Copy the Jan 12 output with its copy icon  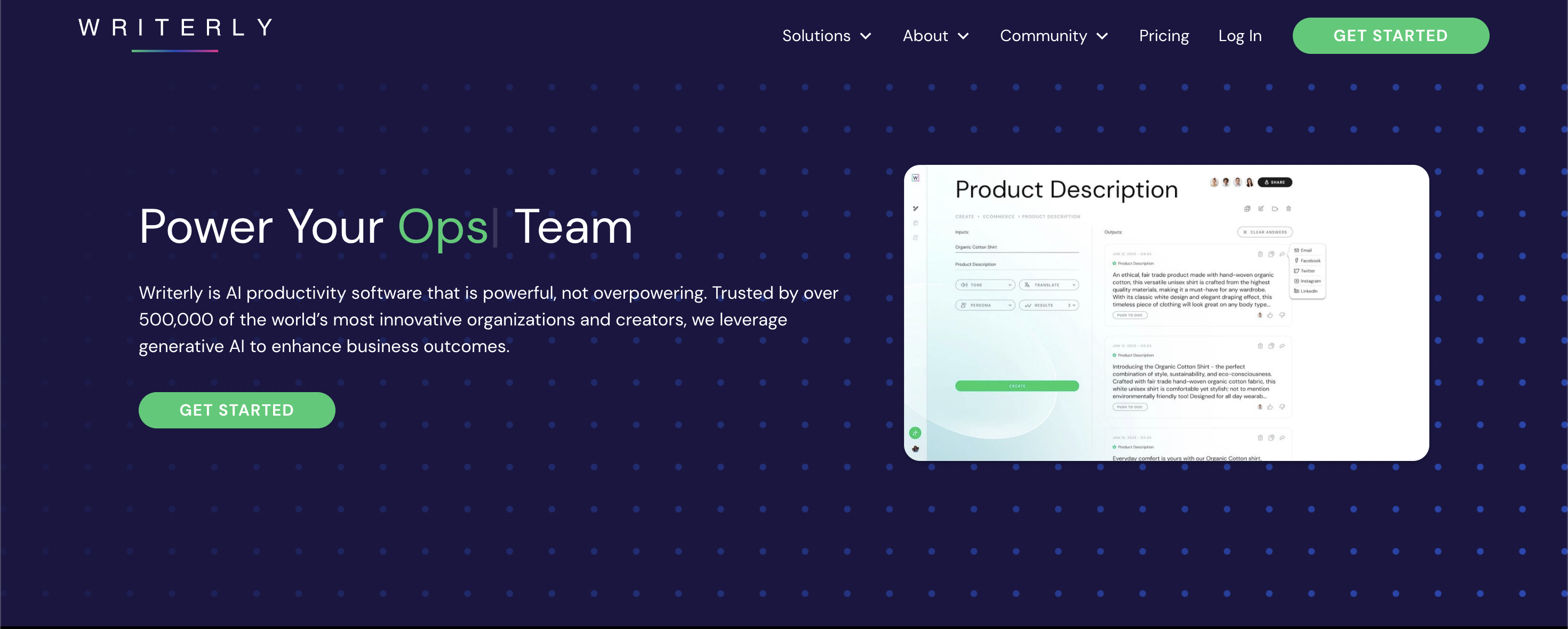pos(1271,254)
